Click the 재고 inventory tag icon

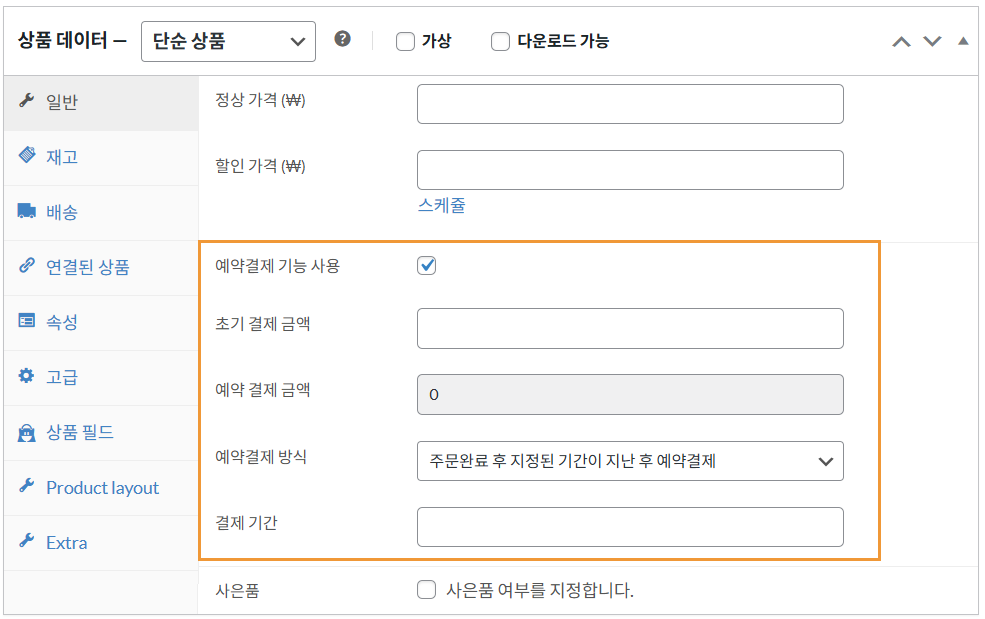click(27, 156)
